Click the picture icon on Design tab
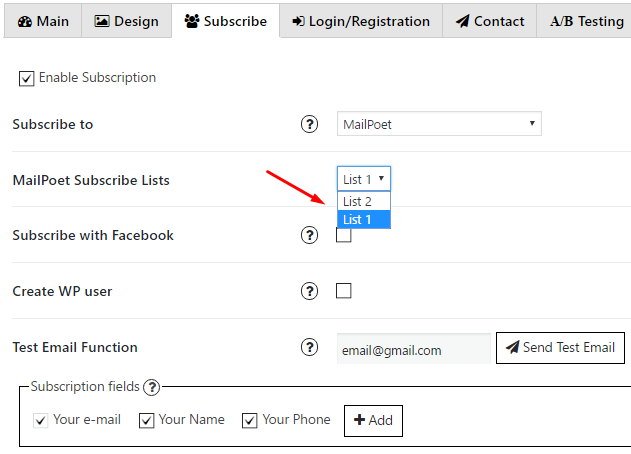 [101, 21]
